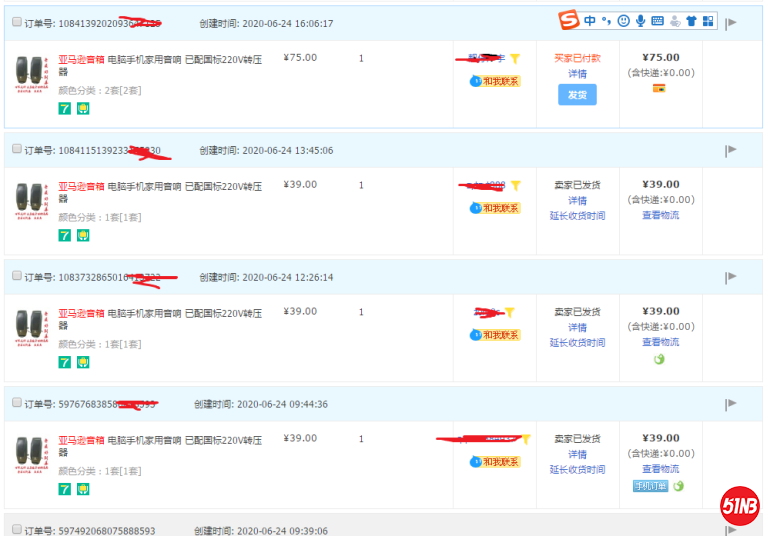Image resolution: width=770 pixels, height=536 pixels.
Task: Select the checkbox for the 13:45:06 order
Action: coord(17,149)
